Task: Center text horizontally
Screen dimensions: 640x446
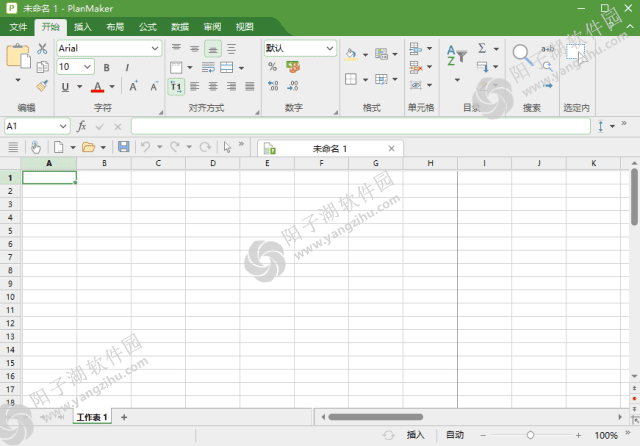Action: (213, 86)
